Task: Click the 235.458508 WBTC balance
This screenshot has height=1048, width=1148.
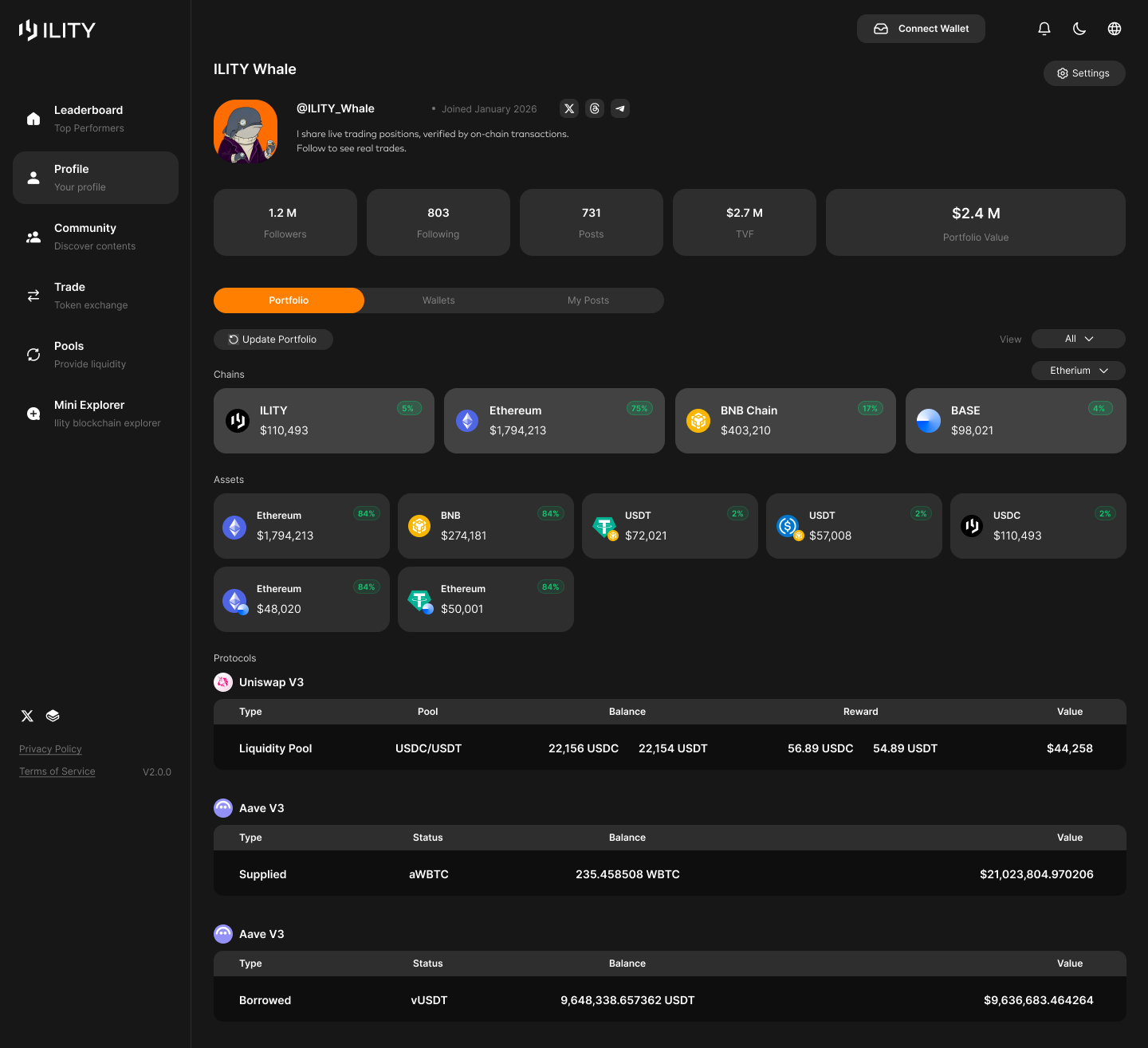Action: [628, 874]
